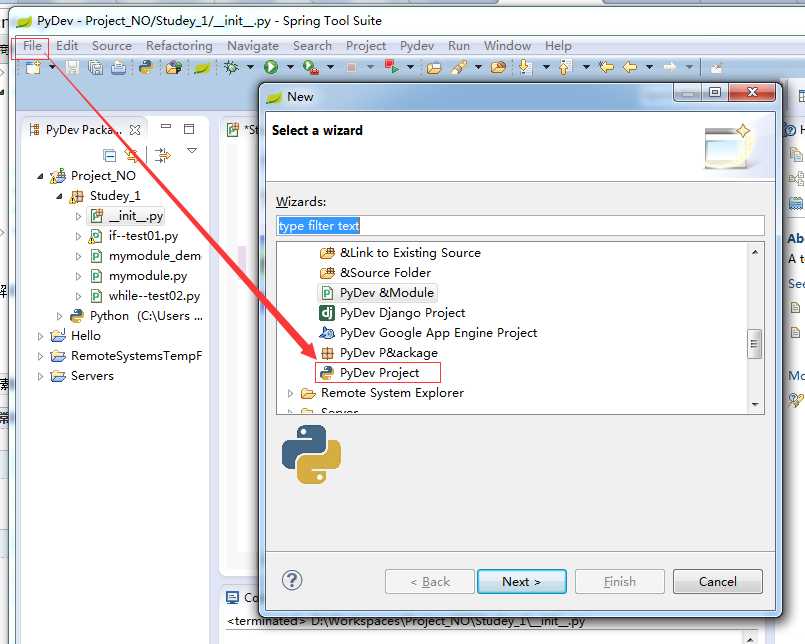Viewport: 805px width, 644px height.
Task: Click the Previous Annotation up-arrow icon
Action: point(564,67)
